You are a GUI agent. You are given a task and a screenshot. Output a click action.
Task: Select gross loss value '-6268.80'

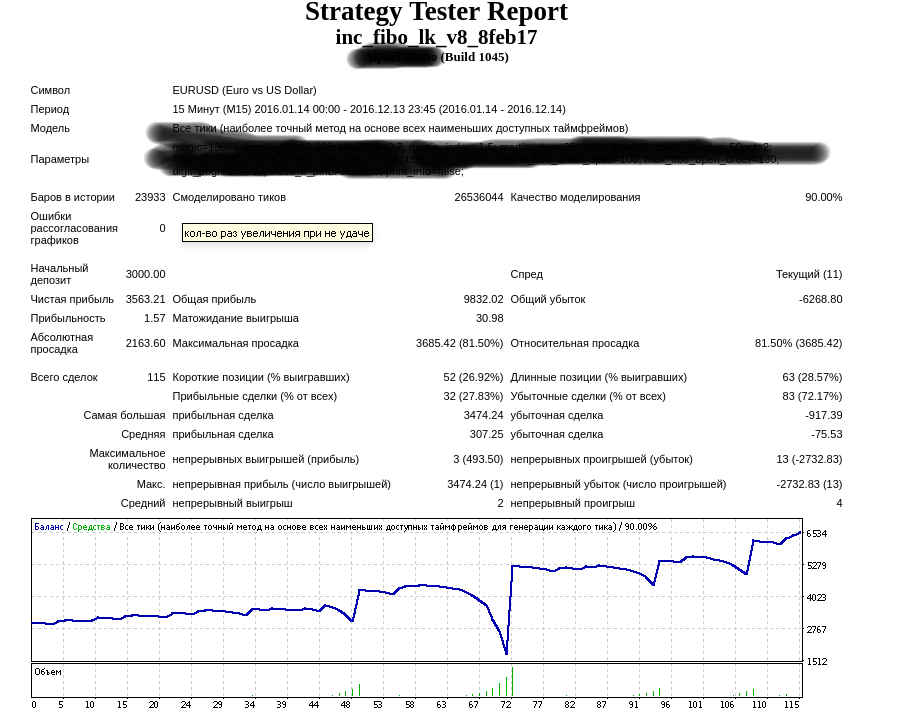click(x=821, y=300)
